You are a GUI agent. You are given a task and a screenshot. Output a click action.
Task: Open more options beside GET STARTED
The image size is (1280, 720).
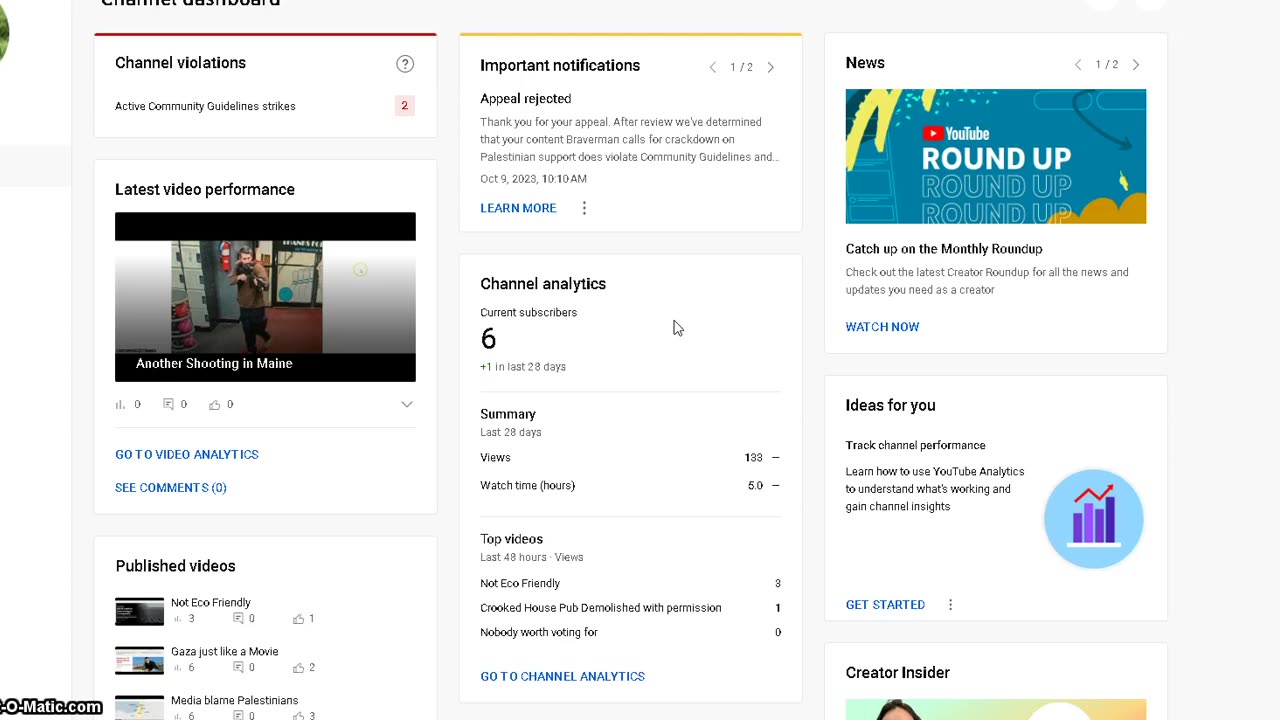tap(950, 605)
